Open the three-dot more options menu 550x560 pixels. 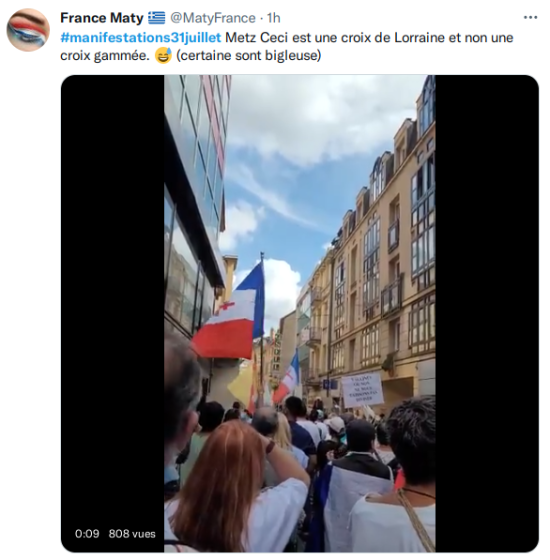point(530,18)
